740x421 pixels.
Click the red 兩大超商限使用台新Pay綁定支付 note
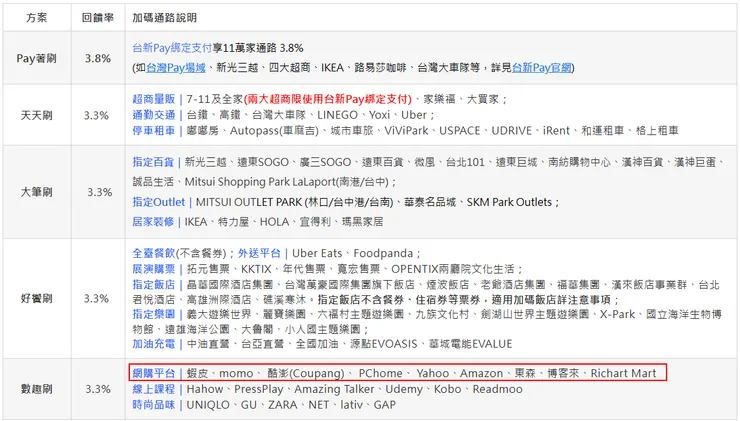pos(328,99)
